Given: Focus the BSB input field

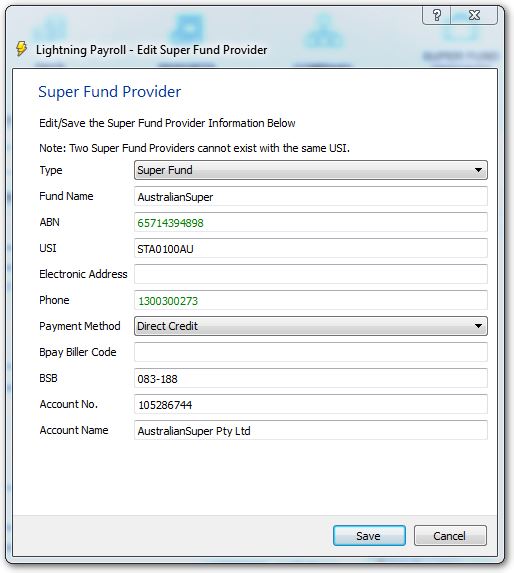Looking at the screenshot, I should pyautogui.click(x=311, y=378).
